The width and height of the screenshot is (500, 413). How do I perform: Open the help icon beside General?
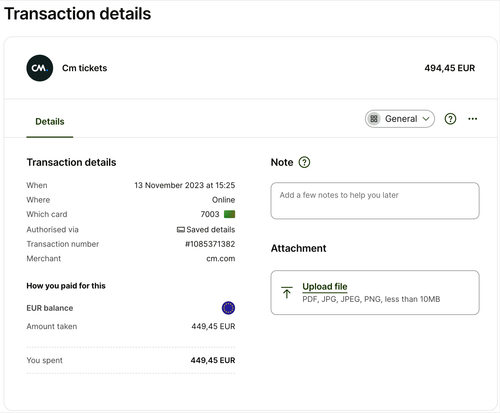point(450,119)
